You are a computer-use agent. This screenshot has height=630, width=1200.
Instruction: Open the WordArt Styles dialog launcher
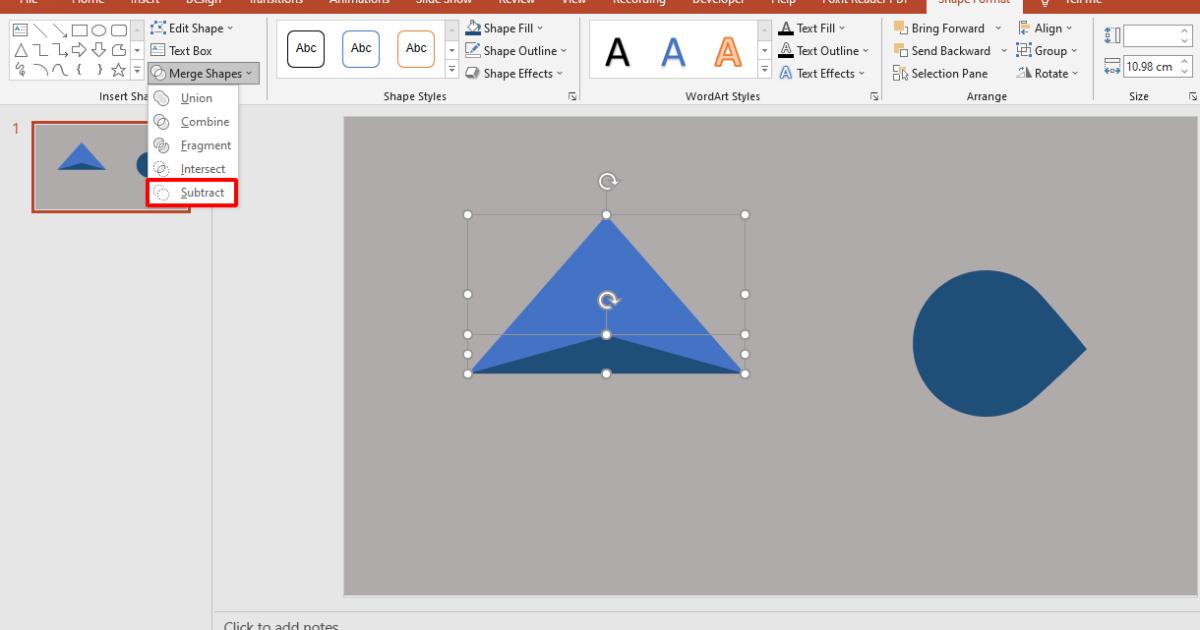[873, 96]
